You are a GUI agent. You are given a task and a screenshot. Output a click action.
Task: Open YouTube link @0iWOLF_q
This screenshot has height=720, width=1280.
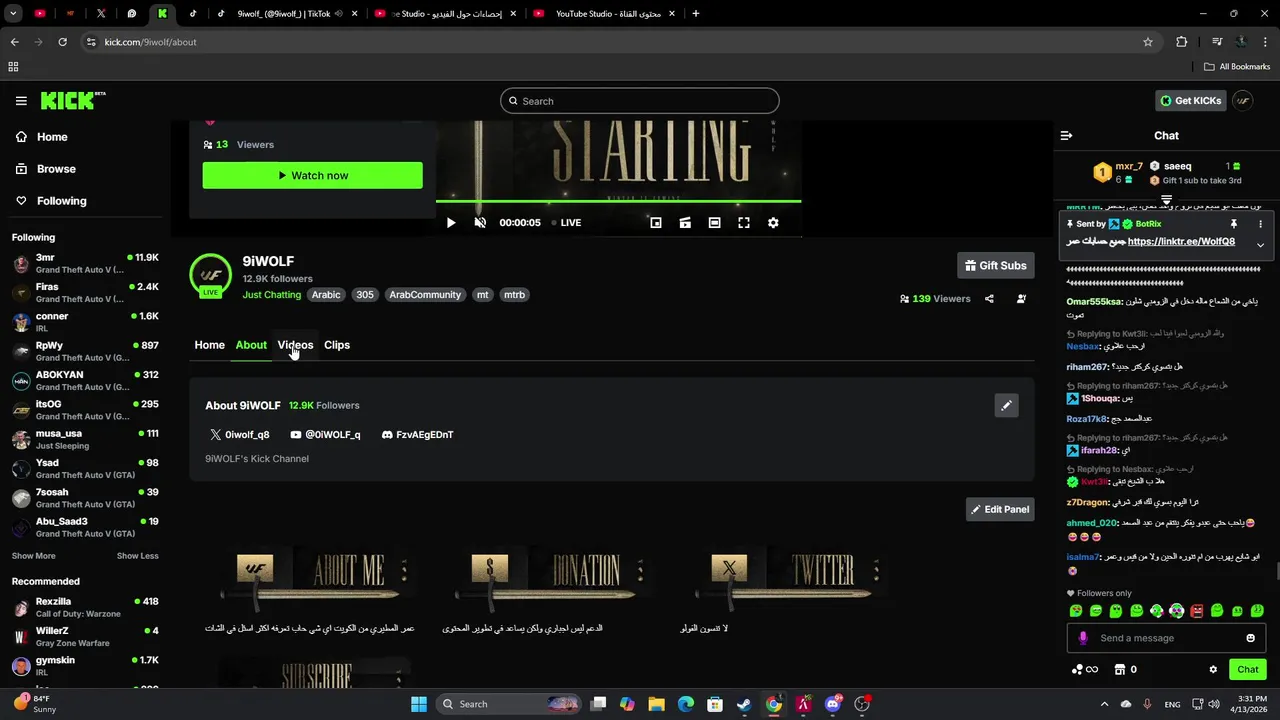point(325,435)
